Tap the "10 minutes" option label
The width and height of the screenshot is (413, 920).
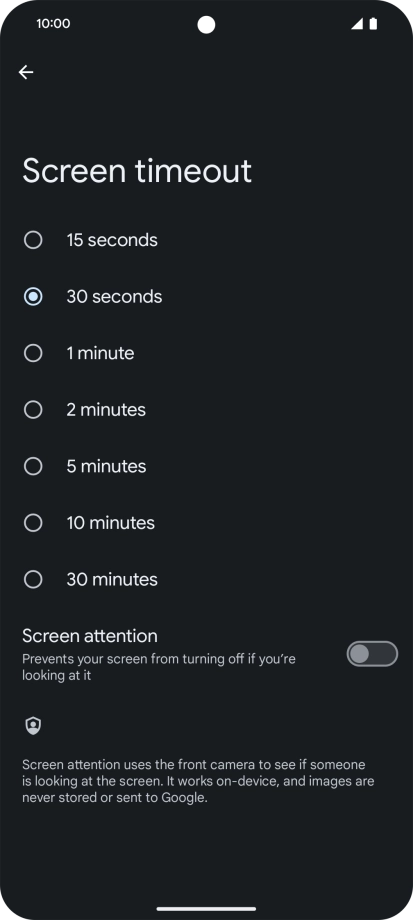click(x=110, y=522)
